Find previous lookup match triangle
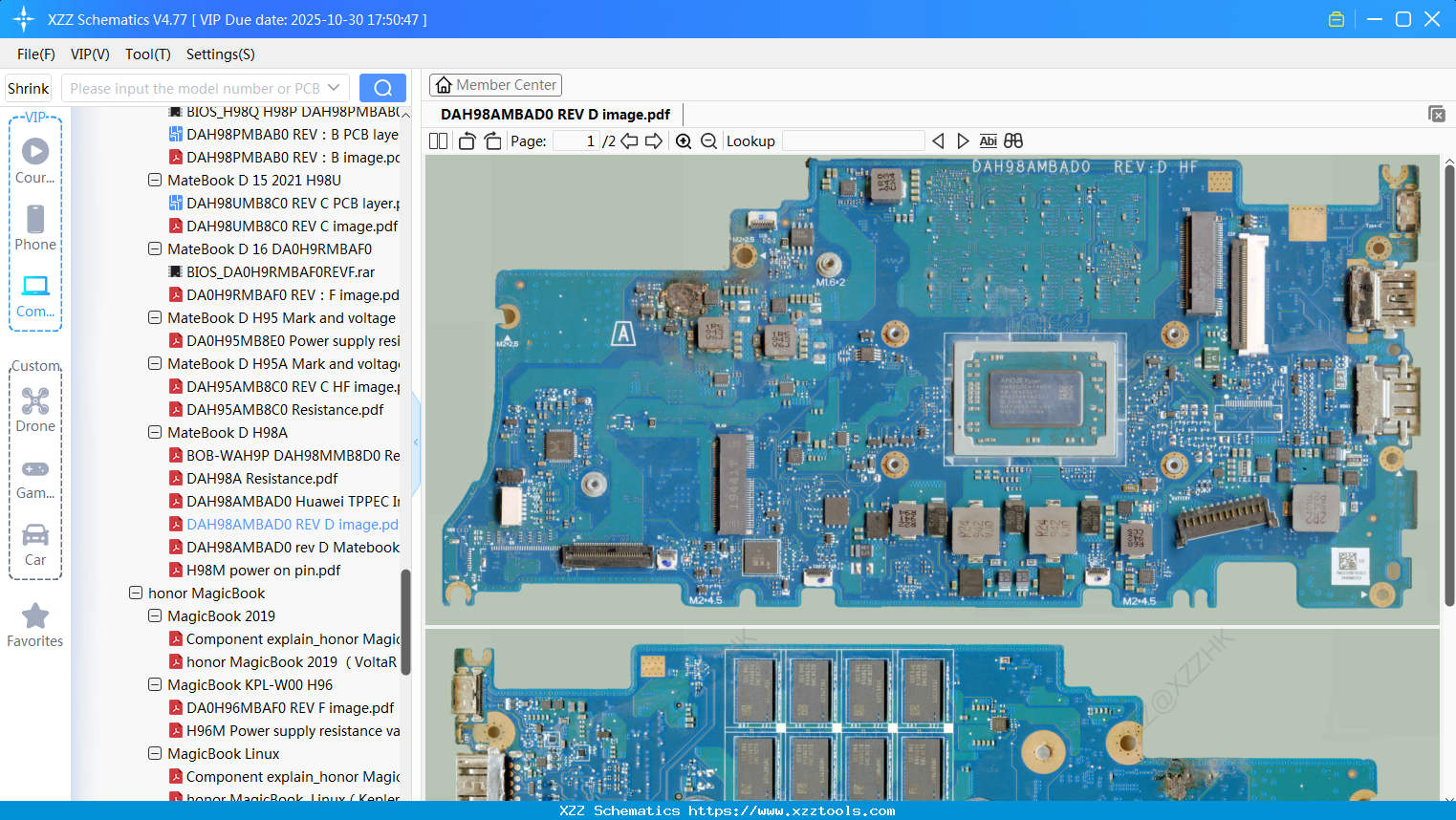The width and height of the screenshot is (1456, 820). point(938,141)
